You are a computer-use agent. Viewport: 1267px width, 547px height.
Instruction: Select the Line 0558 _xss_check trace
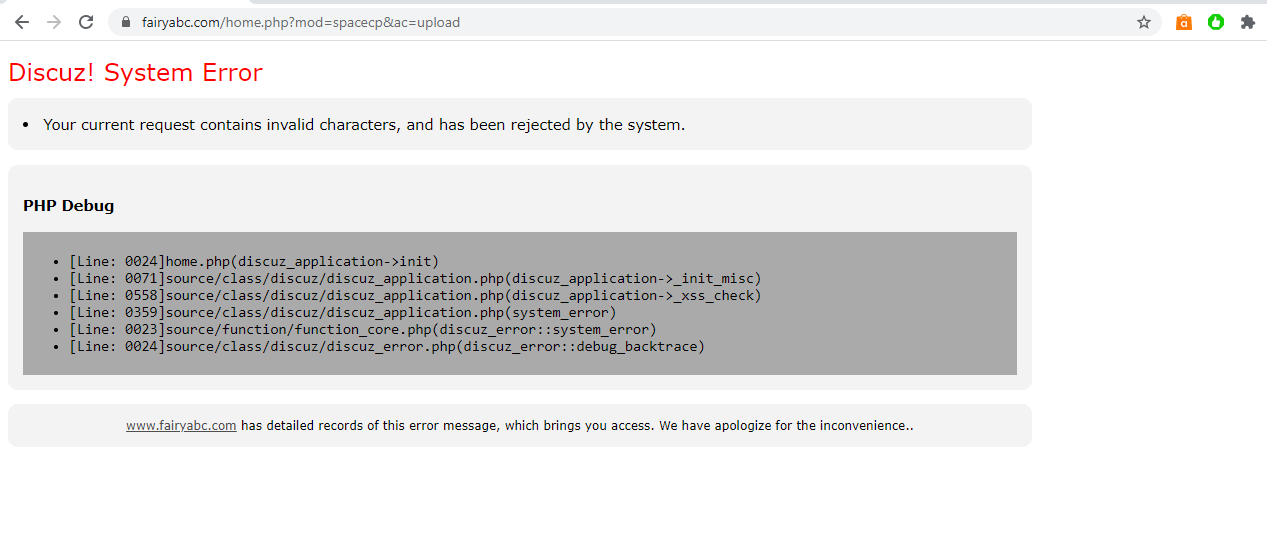tap(415, 296)
